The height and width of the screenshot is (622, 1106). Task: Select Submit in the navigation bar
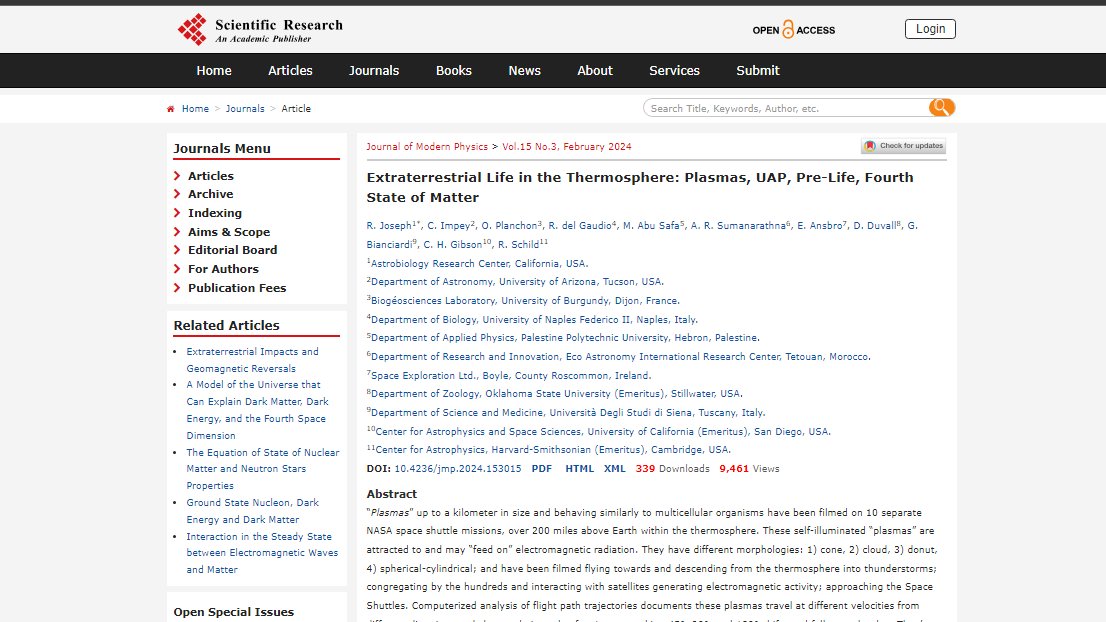coord(758,71)
